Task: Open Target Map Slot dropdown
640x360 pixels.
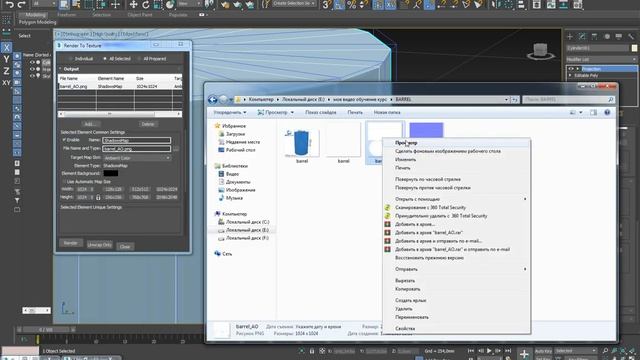Action: [136, 158]
